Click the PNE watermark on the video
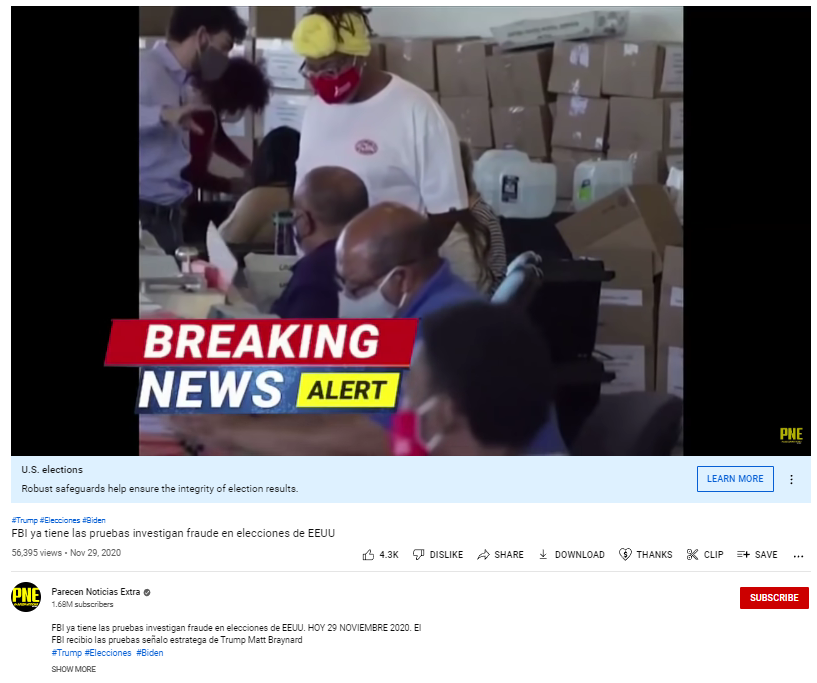 tap(791, 434)
